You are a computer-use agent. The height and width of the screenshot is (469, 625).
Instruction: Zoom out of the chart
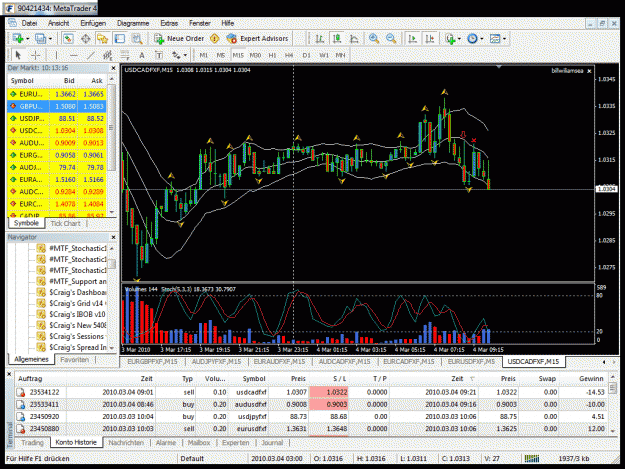click(391, 39)
